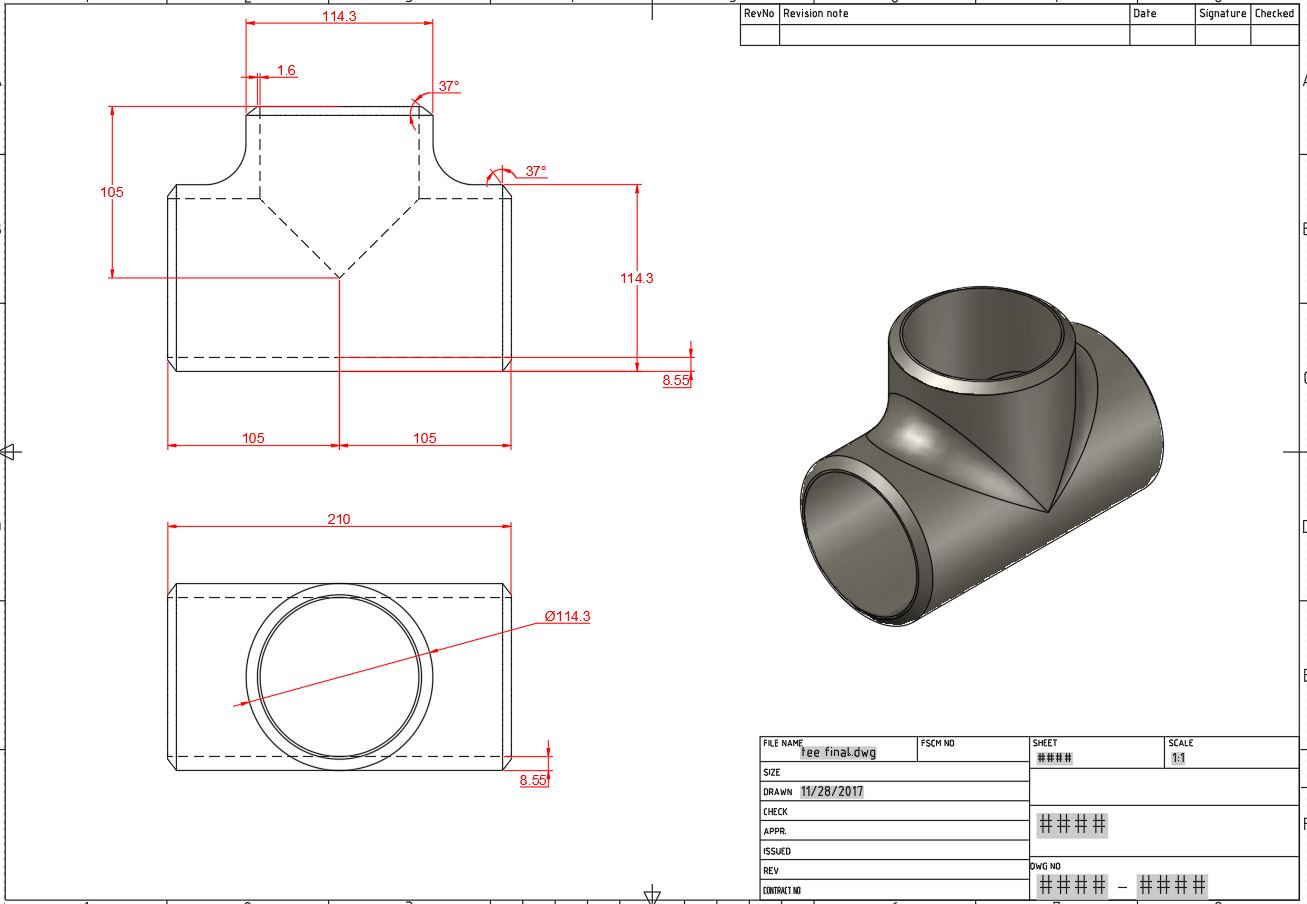
Task: Select the 8.55 dimension on bottom view
Action: (533, 780)
